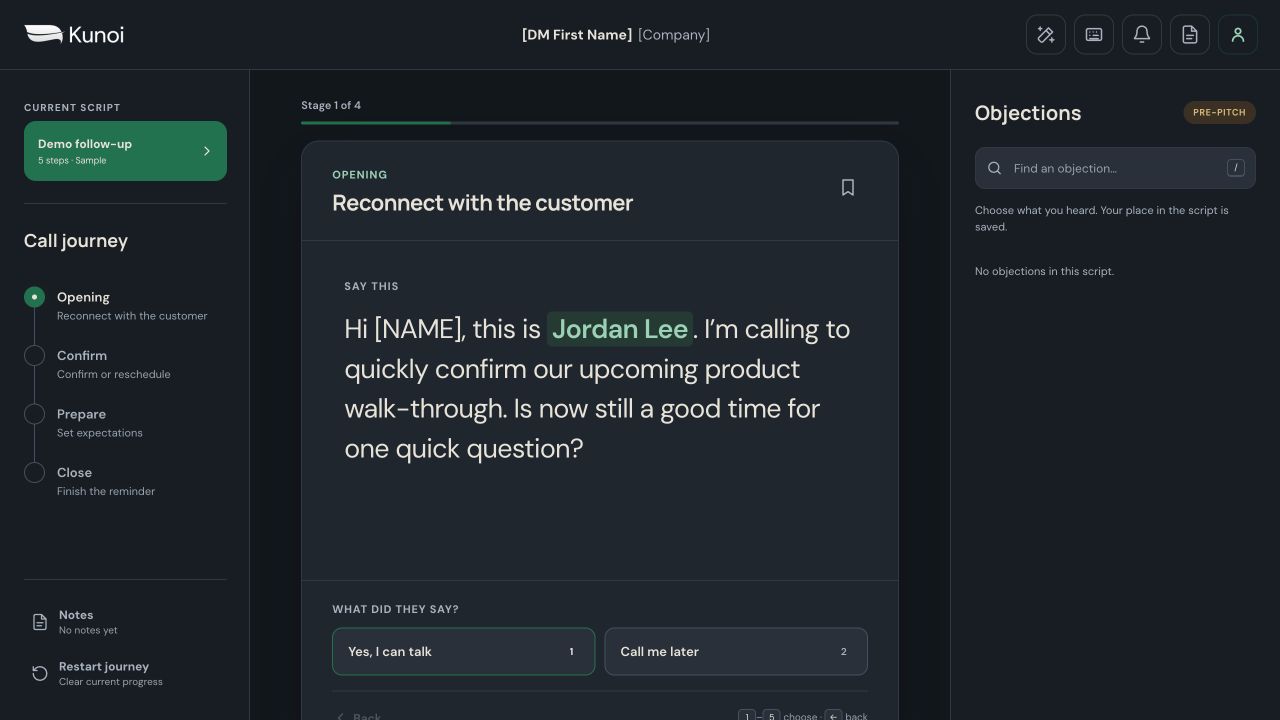Click the 'WHAT DID THEY SAY?' label
The image size is (1280, 720).
click(396, 609)
